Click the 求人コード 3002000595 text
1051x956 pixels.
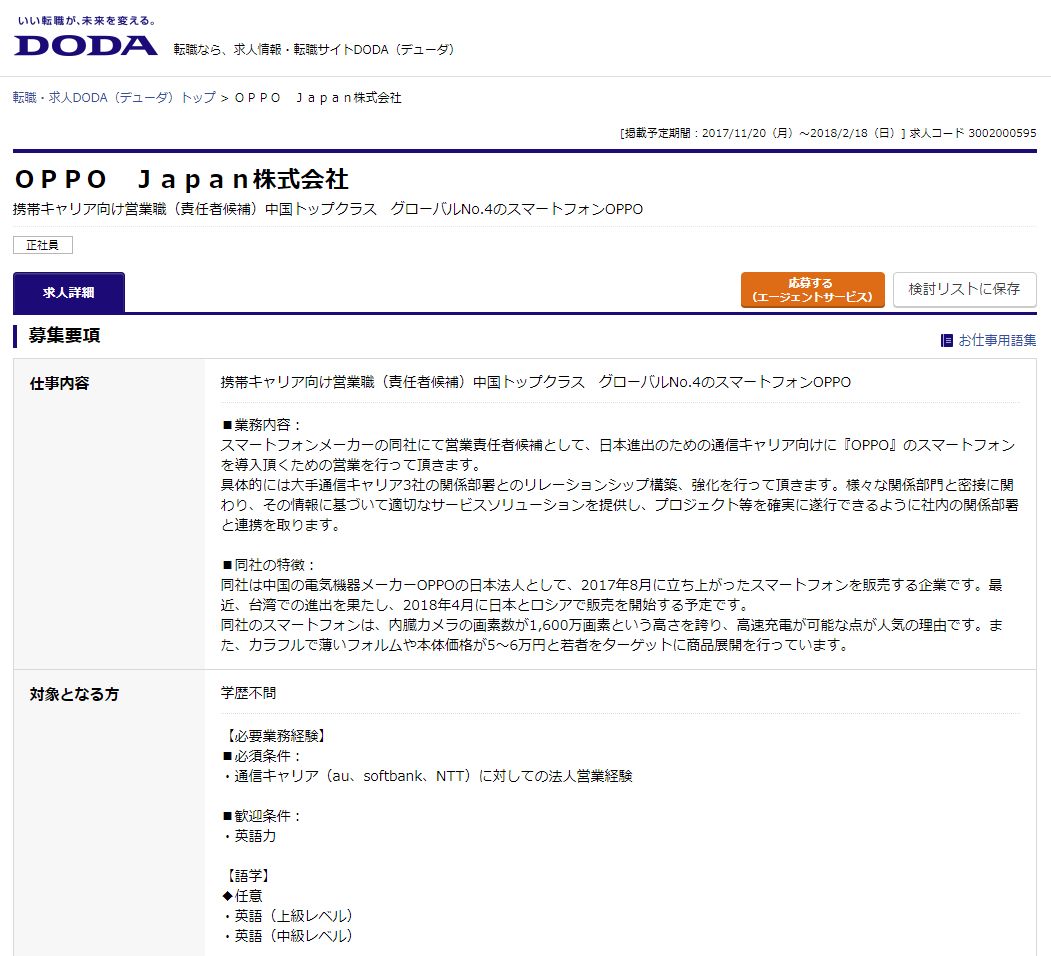pos(973,133)
